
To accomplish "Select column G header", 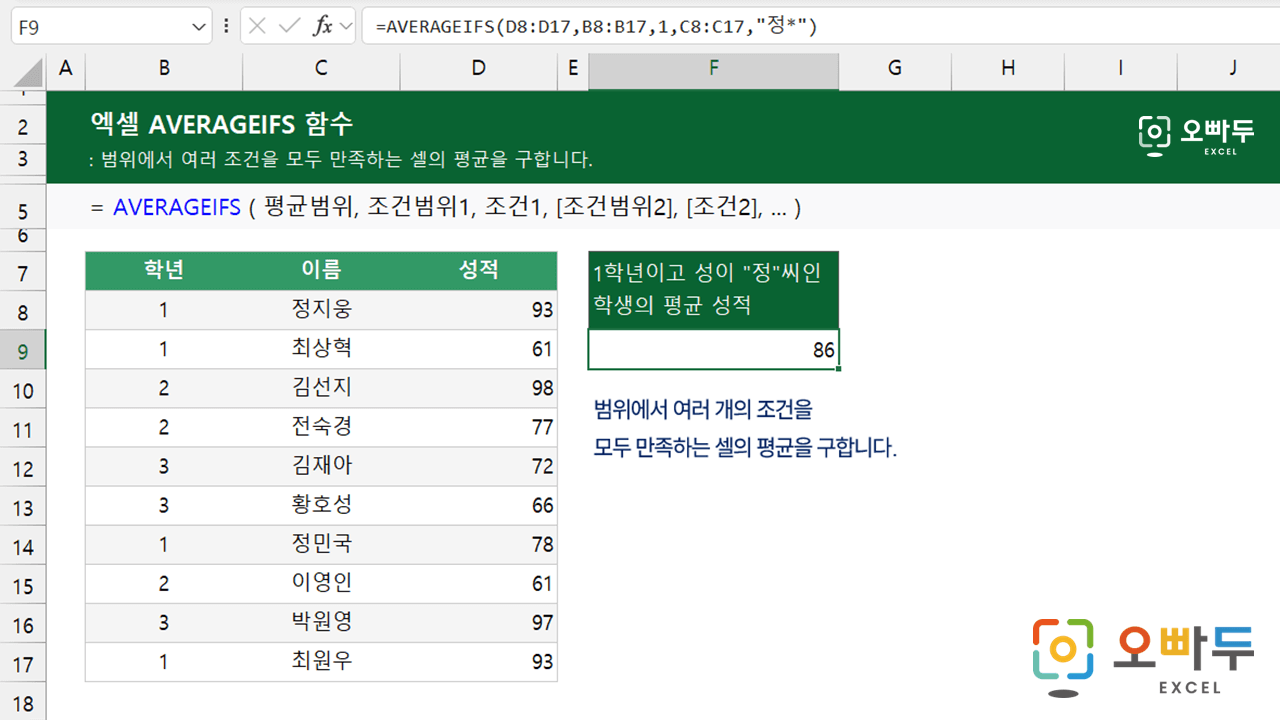I will pos(895,68).
